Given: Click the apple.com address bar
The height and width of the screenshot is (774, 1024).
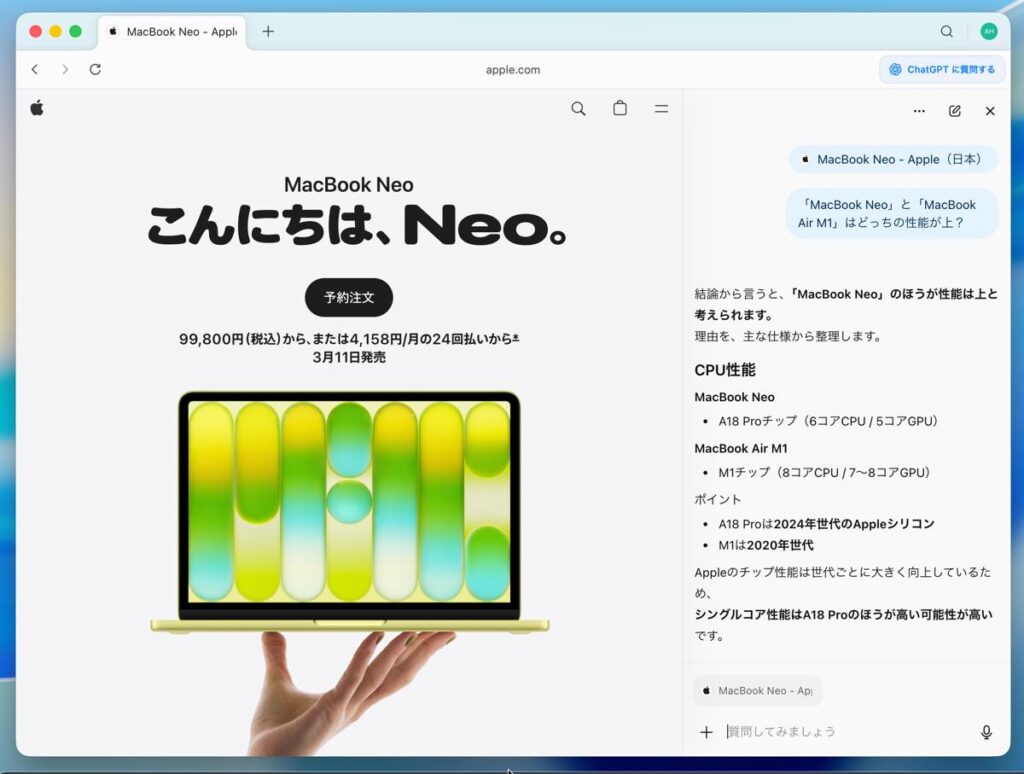Looking at the screenshot, I should tap(512, 70).
